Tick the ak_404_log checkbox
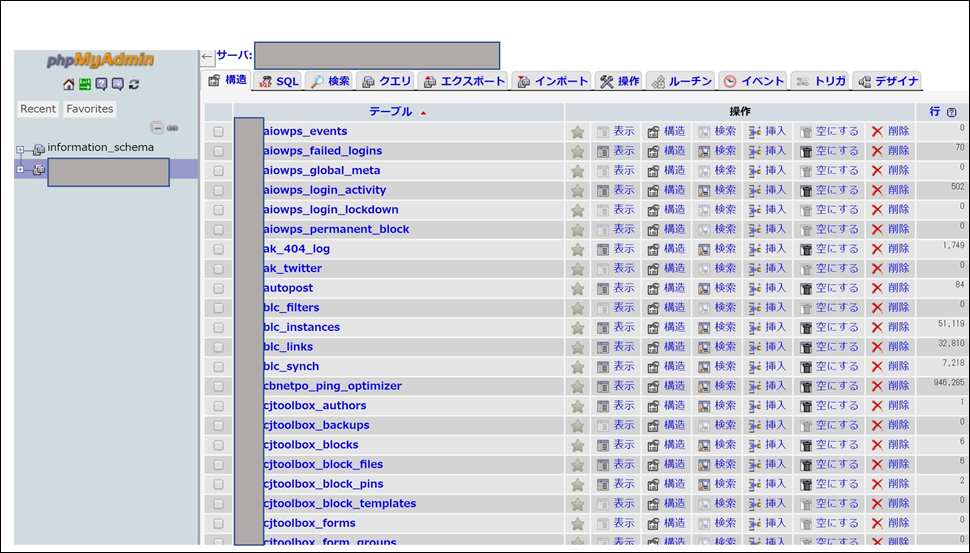The width and height of the screenshot is (970, 553). tap(218, 249)
